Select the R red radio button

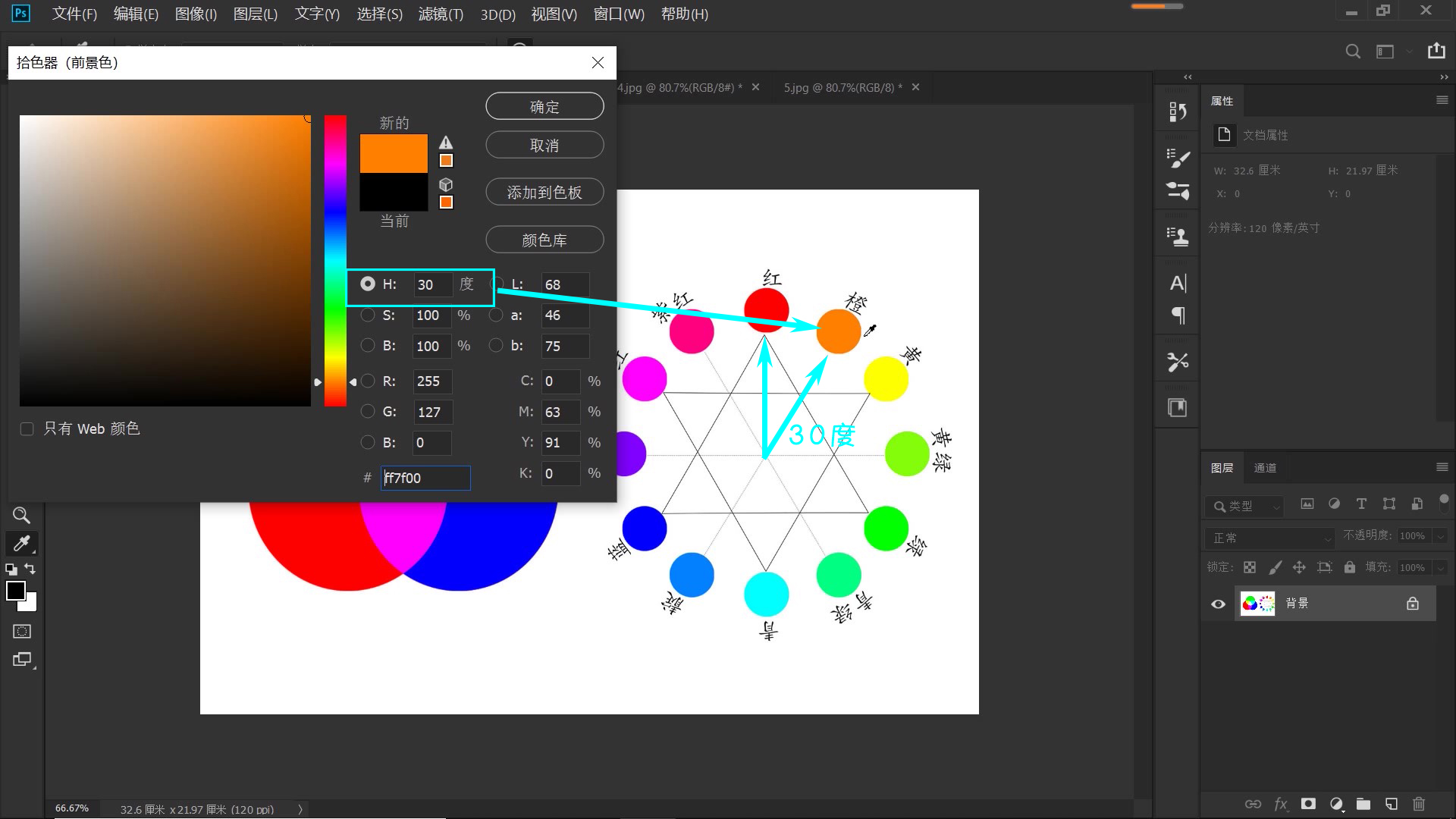click(368, 381)
